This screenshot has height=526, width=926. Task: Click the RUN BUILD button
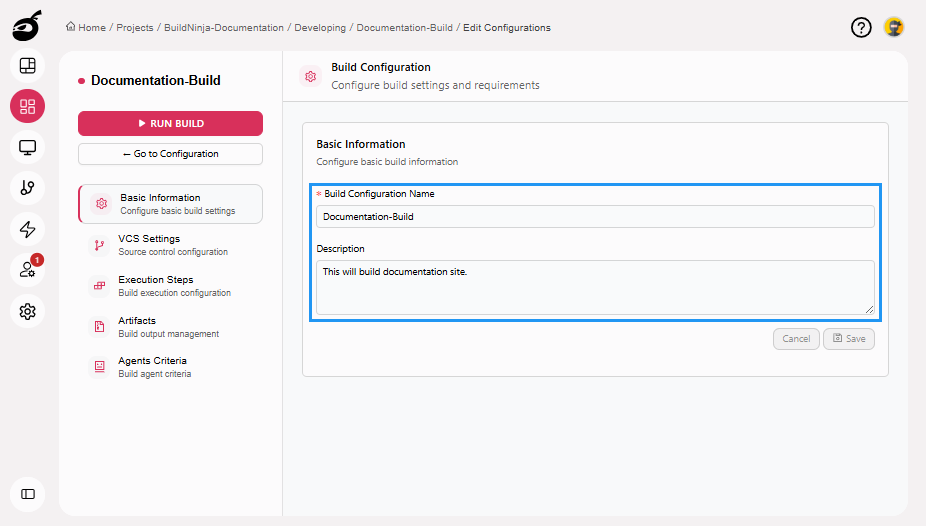pyautogui.click(x=170, y=123)
